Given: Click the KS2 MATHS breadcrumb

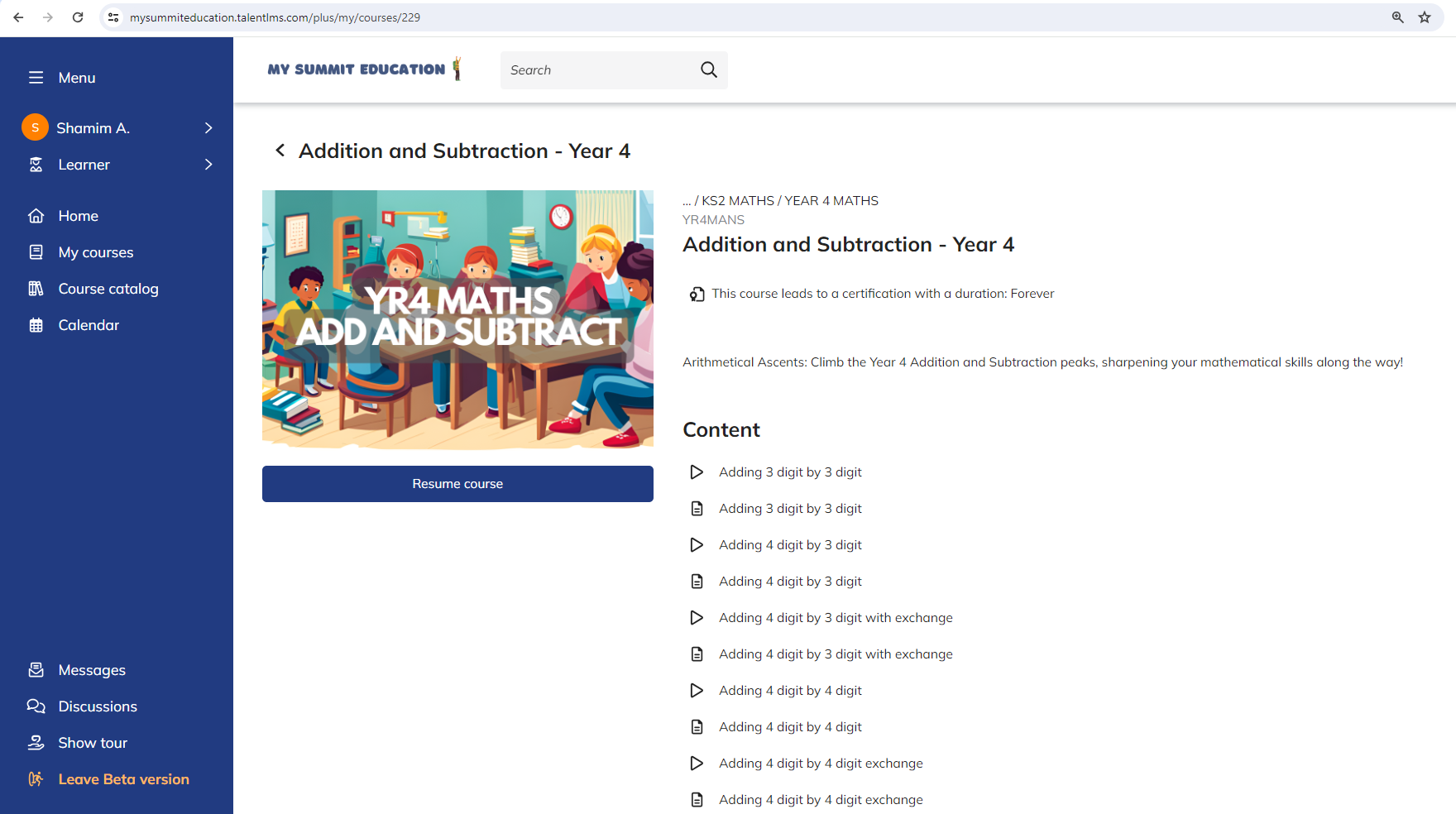Looking at the screenshot, I should [x=738, y=201].
